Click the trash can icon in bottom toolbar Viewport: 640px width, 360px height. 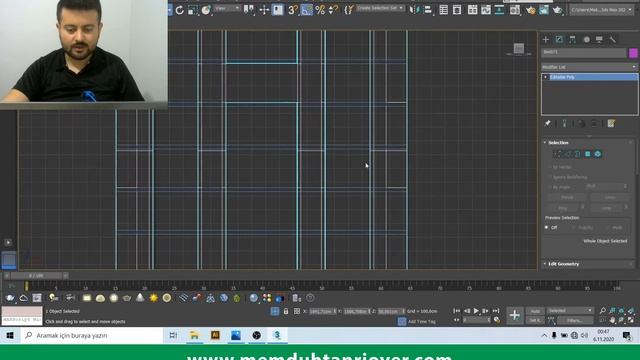[297, 298]
